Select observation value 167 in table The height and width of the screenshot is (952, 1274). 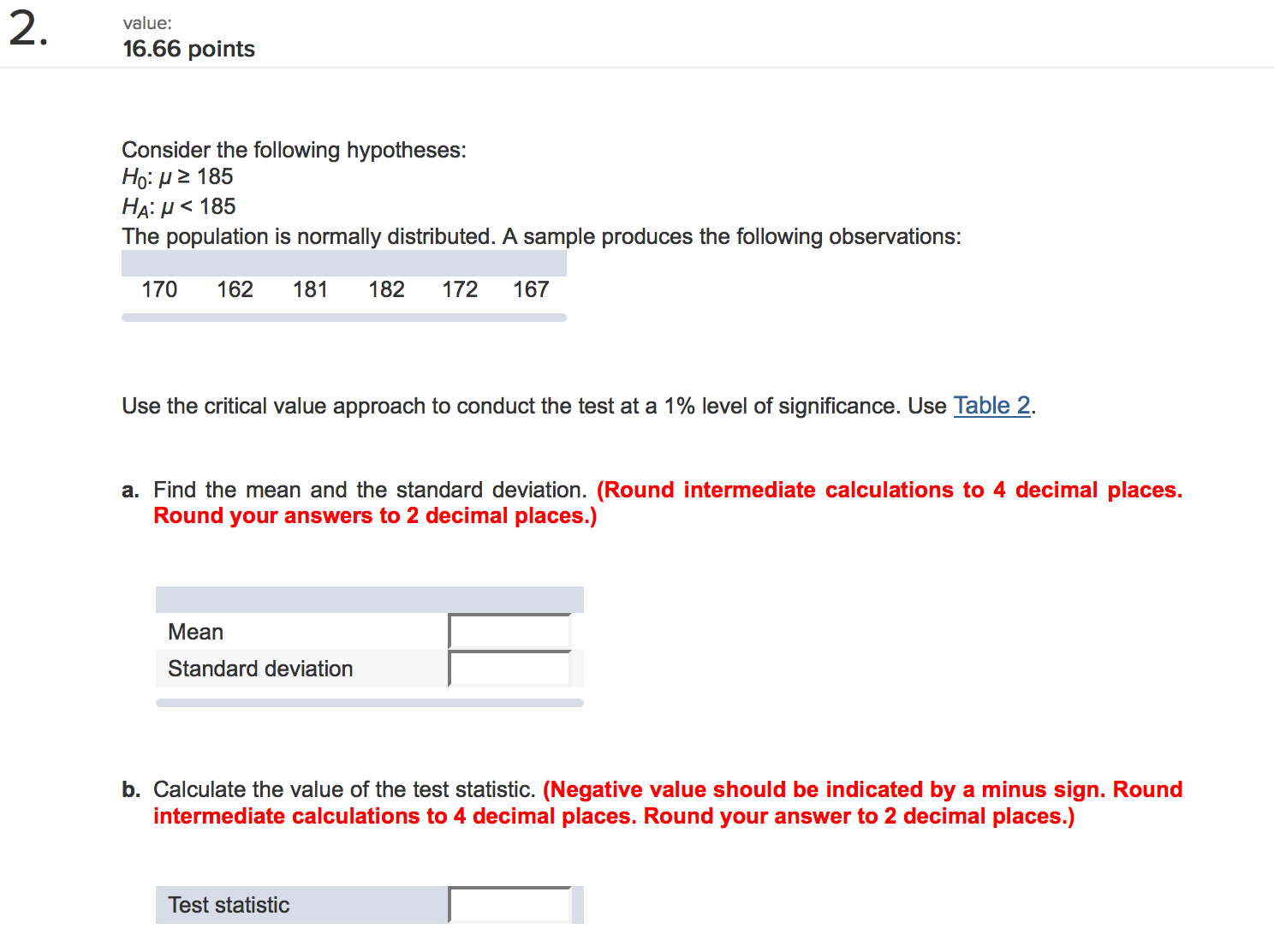(x=531, y=289)
